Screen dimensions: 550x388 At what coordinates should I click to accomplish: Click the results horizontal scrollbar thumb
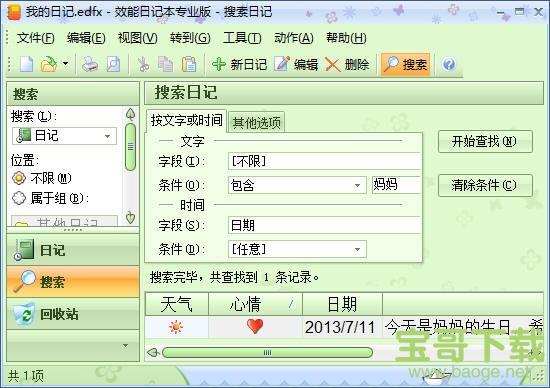click(267, 353)
